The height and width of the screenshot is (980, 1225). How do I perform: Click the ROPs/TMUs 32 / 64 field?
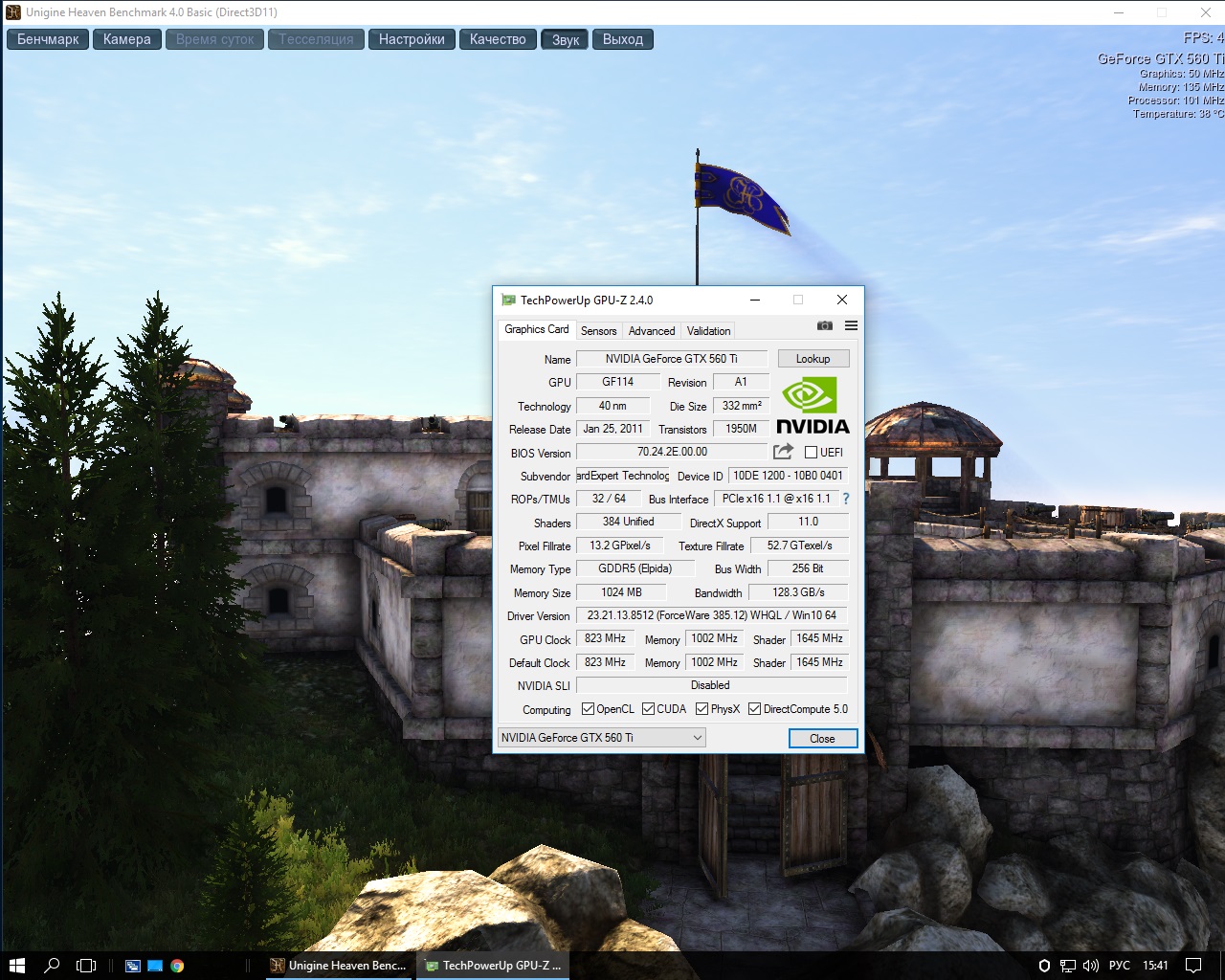pos(609,499)
